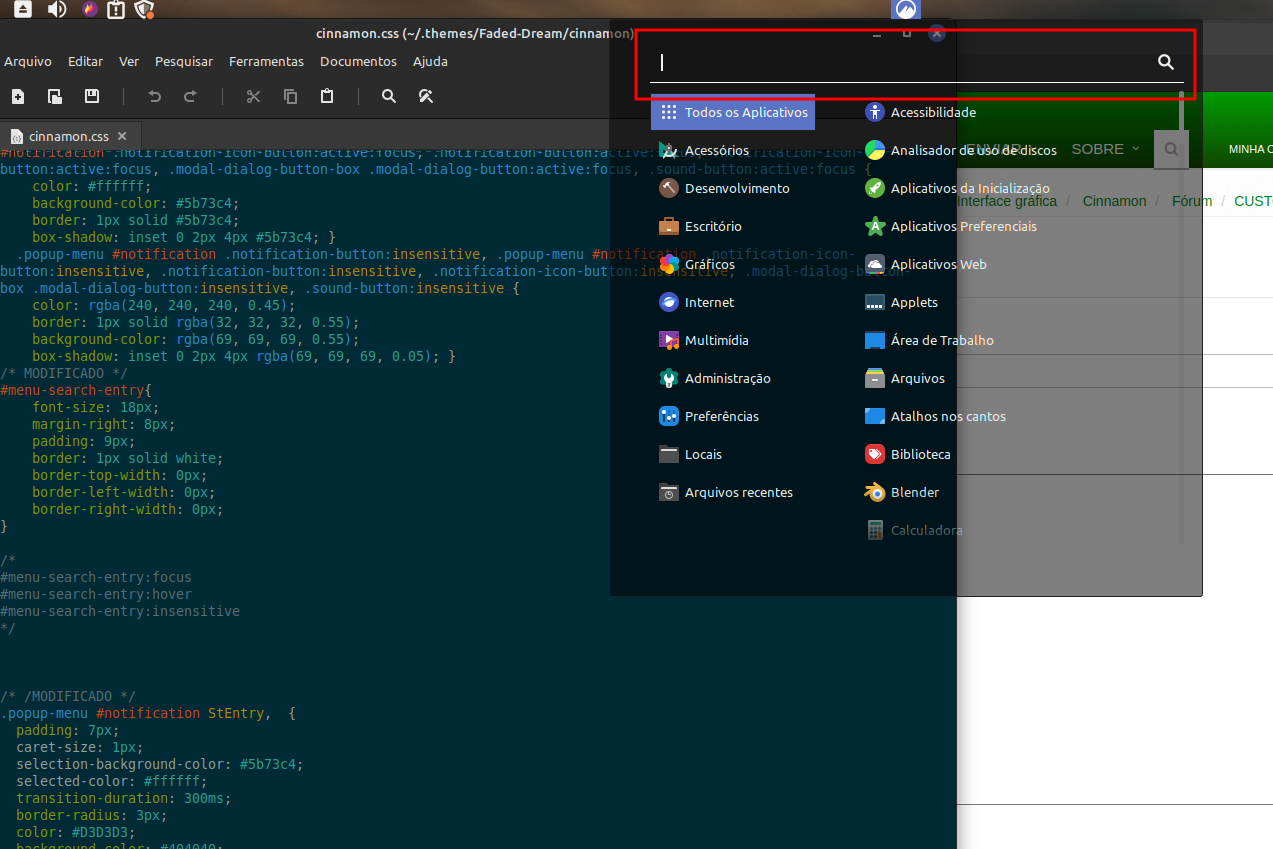The width and height of the screenshot is (1273, 849).
Task: Redo using the toolbar arrow icon
Action: click(x=190, y=97)
